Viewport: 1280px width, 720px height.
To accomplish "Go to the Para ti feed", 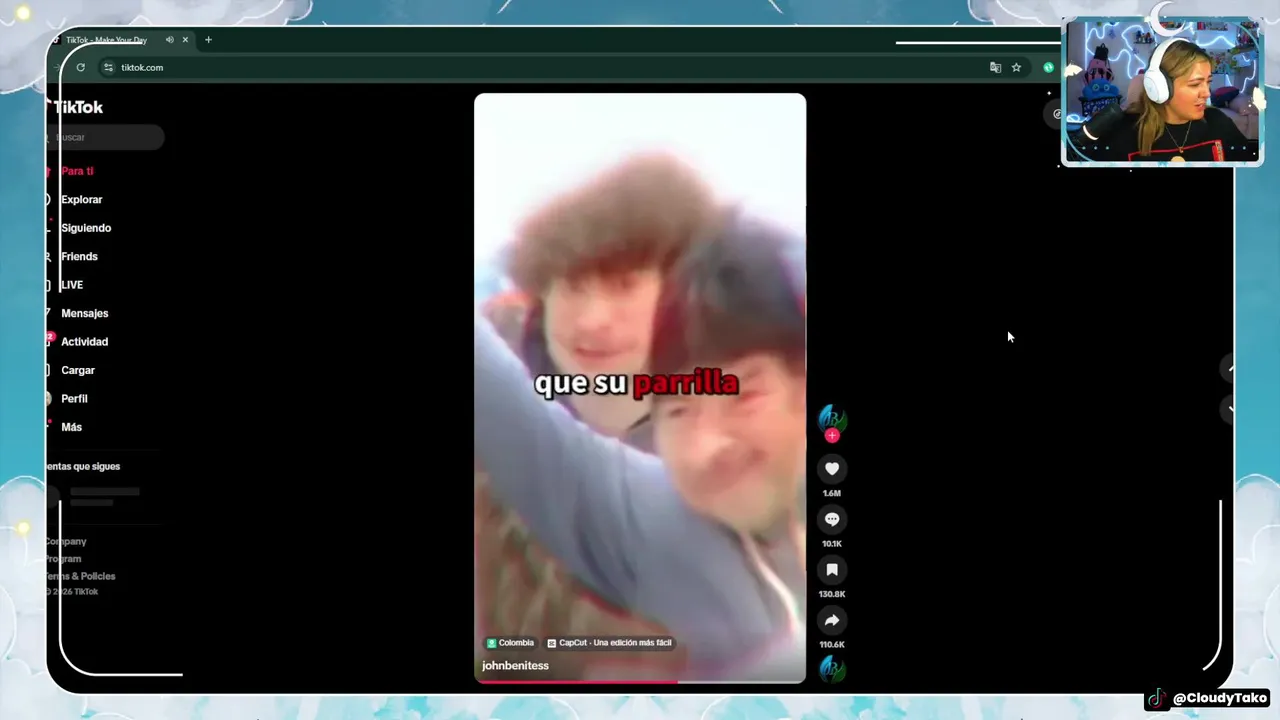I will 77,171.
